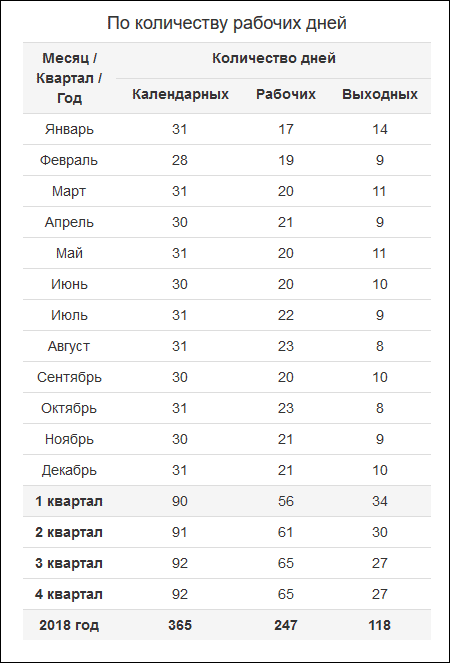
Task: Click the yearly working days total 247
Action: [286, 625]
